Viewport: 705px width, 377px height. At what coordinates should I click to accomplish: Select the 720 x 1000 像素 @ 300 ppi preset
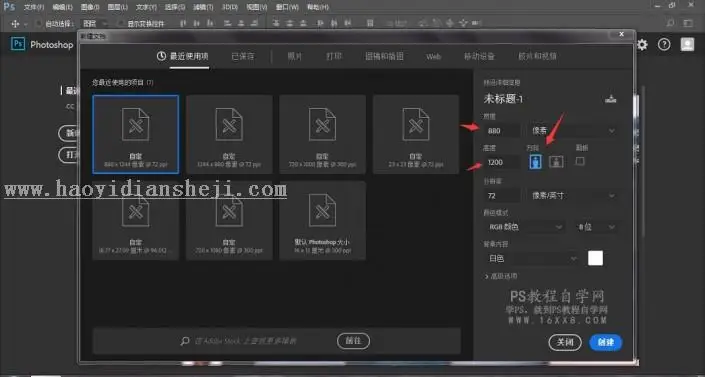click(322, 134)
